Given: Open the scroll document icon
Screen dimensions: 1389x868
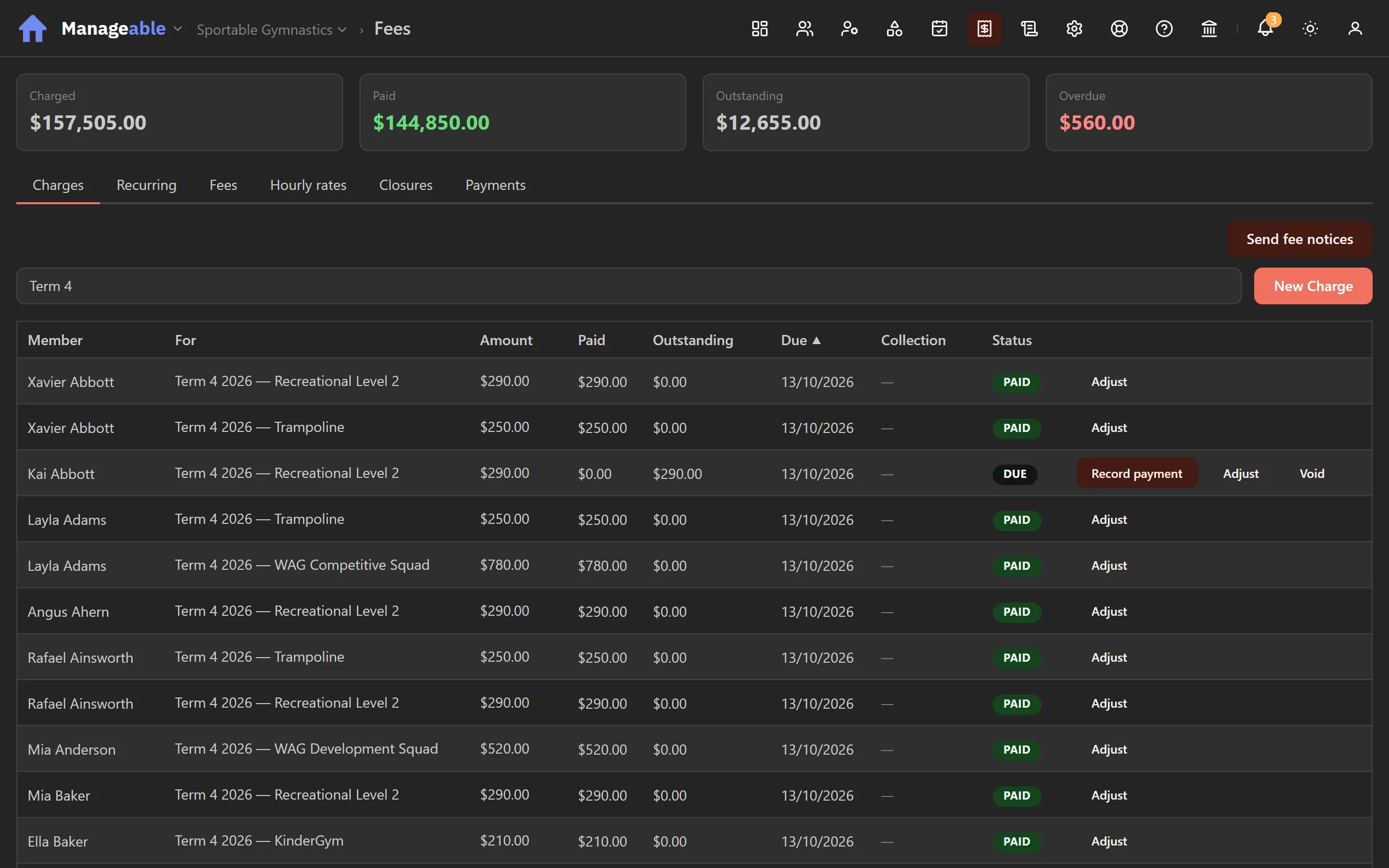Looking at the screenshot, I should click(1029, 29).
